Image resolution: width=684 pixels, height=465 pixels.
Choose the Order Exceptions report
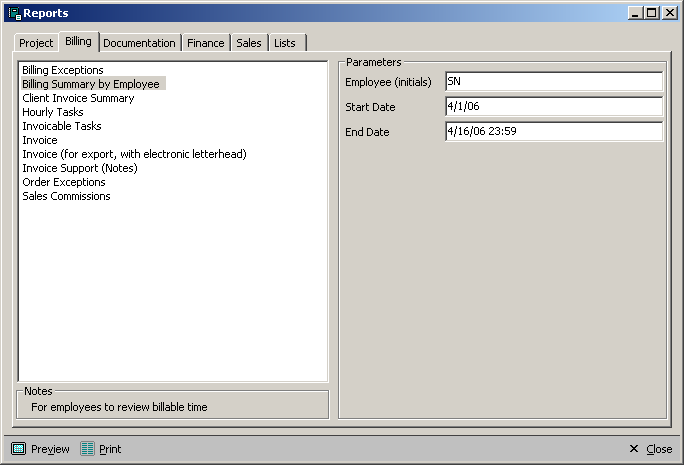click(64, 182)
